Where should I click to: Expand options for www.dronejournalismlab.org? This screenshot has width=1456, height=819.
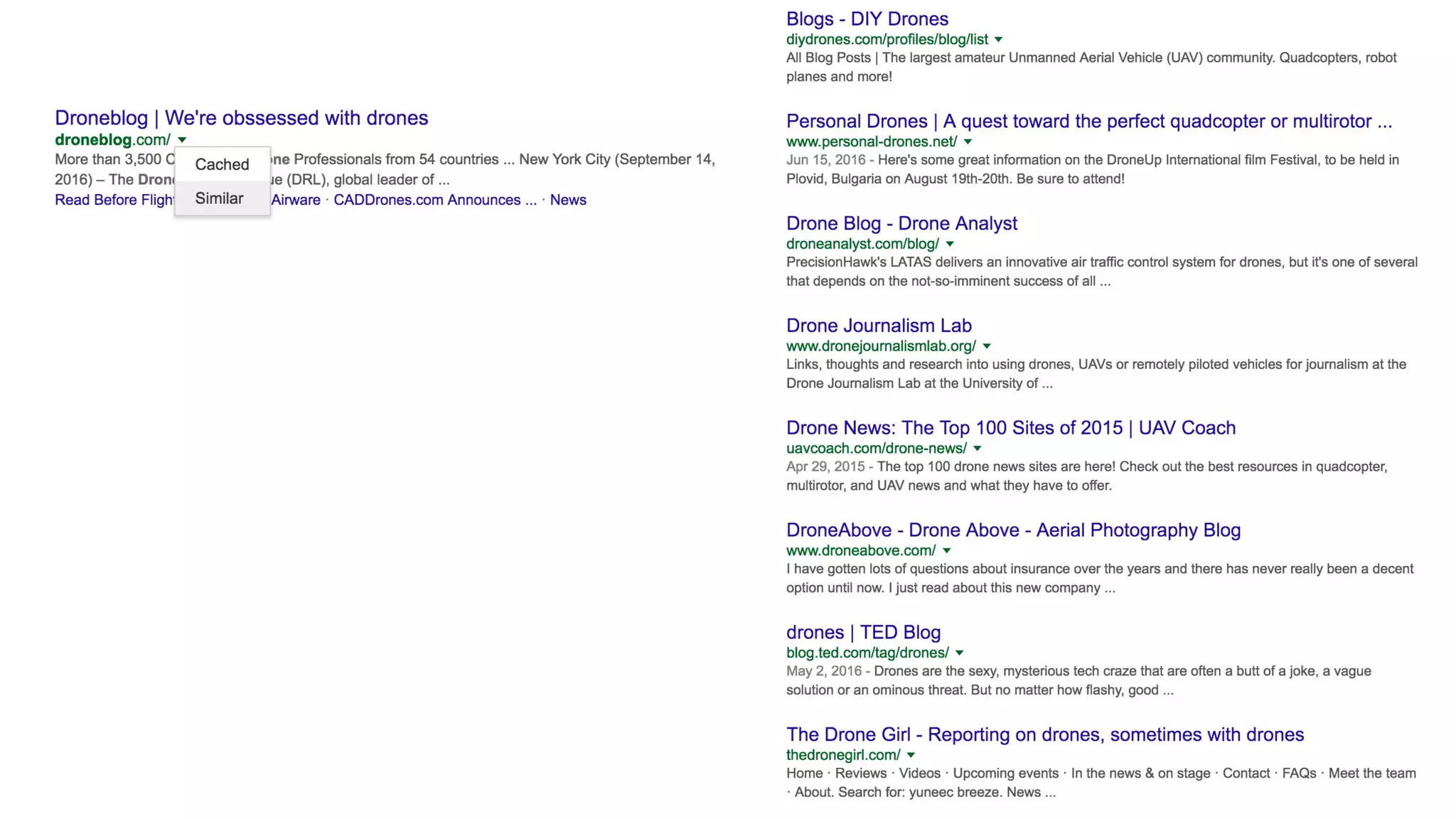pos(987,346)
